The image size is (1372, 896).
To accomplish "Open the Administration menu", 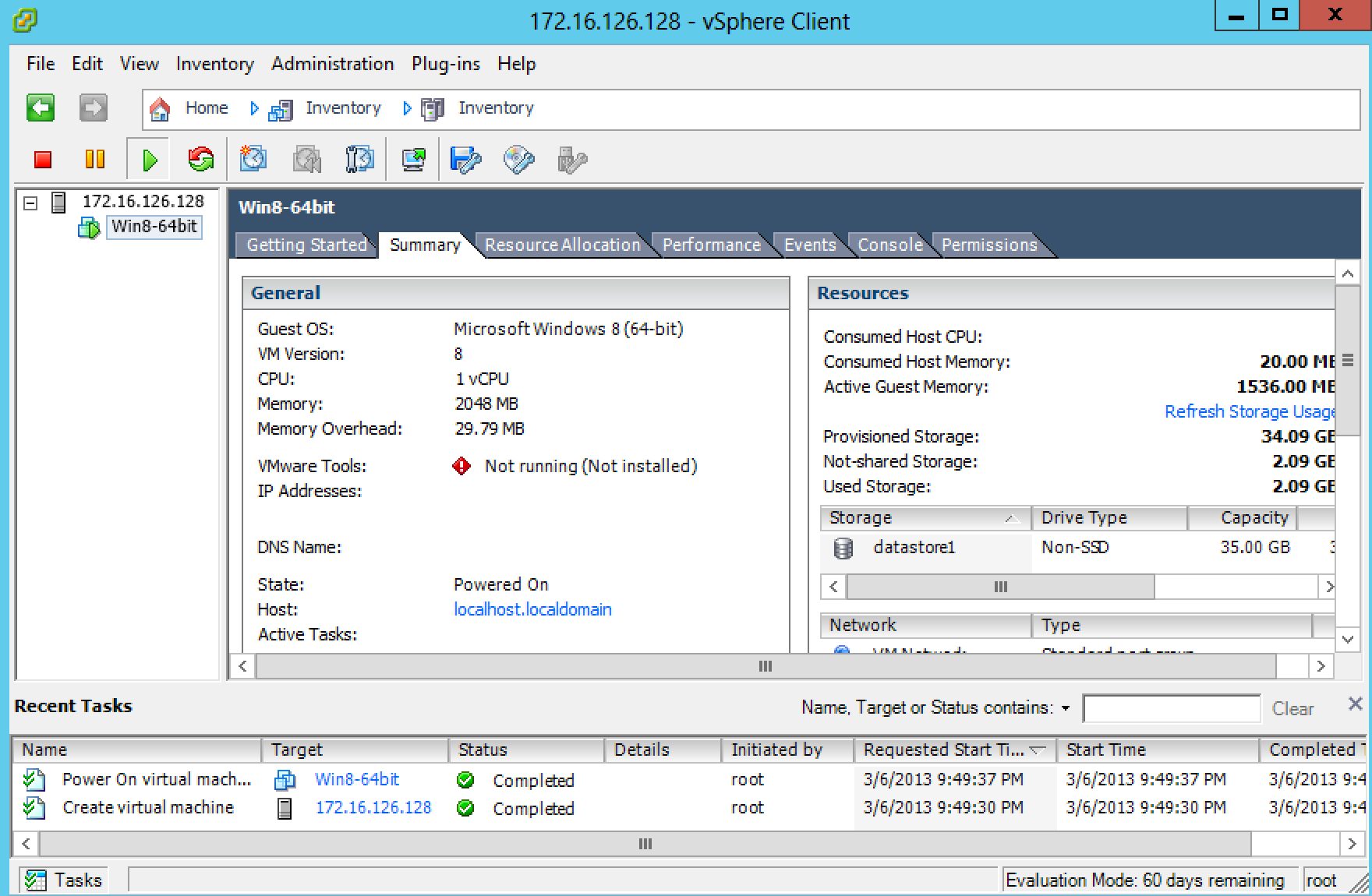I will pyautogui.click(x=332, y=64).
